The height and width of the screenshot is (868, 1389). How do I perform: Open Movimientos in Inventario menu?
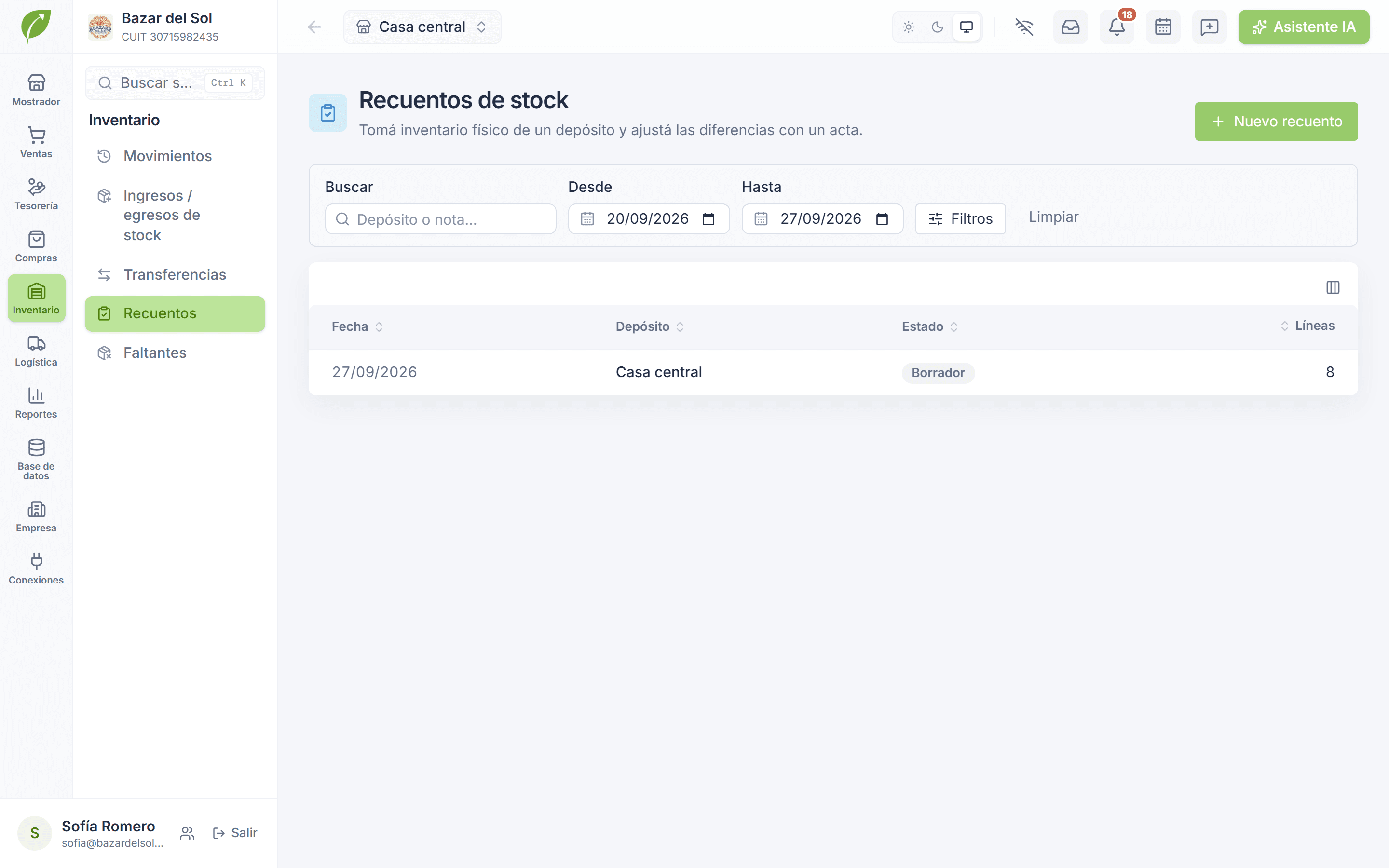175,156
